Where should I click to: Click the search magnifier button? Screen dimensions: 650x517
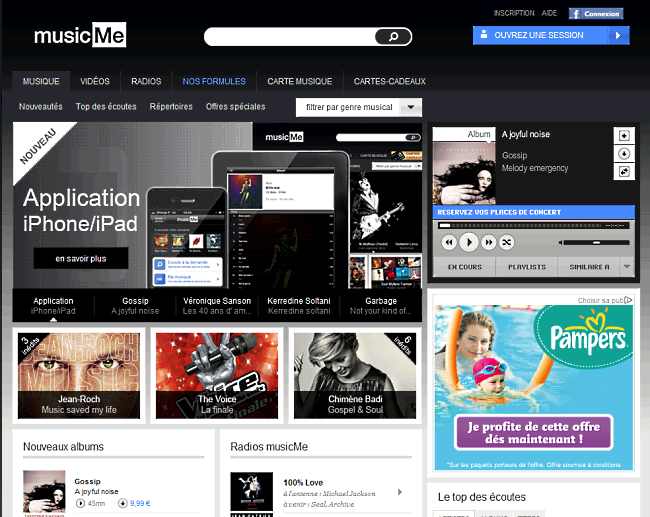(393, 36)
